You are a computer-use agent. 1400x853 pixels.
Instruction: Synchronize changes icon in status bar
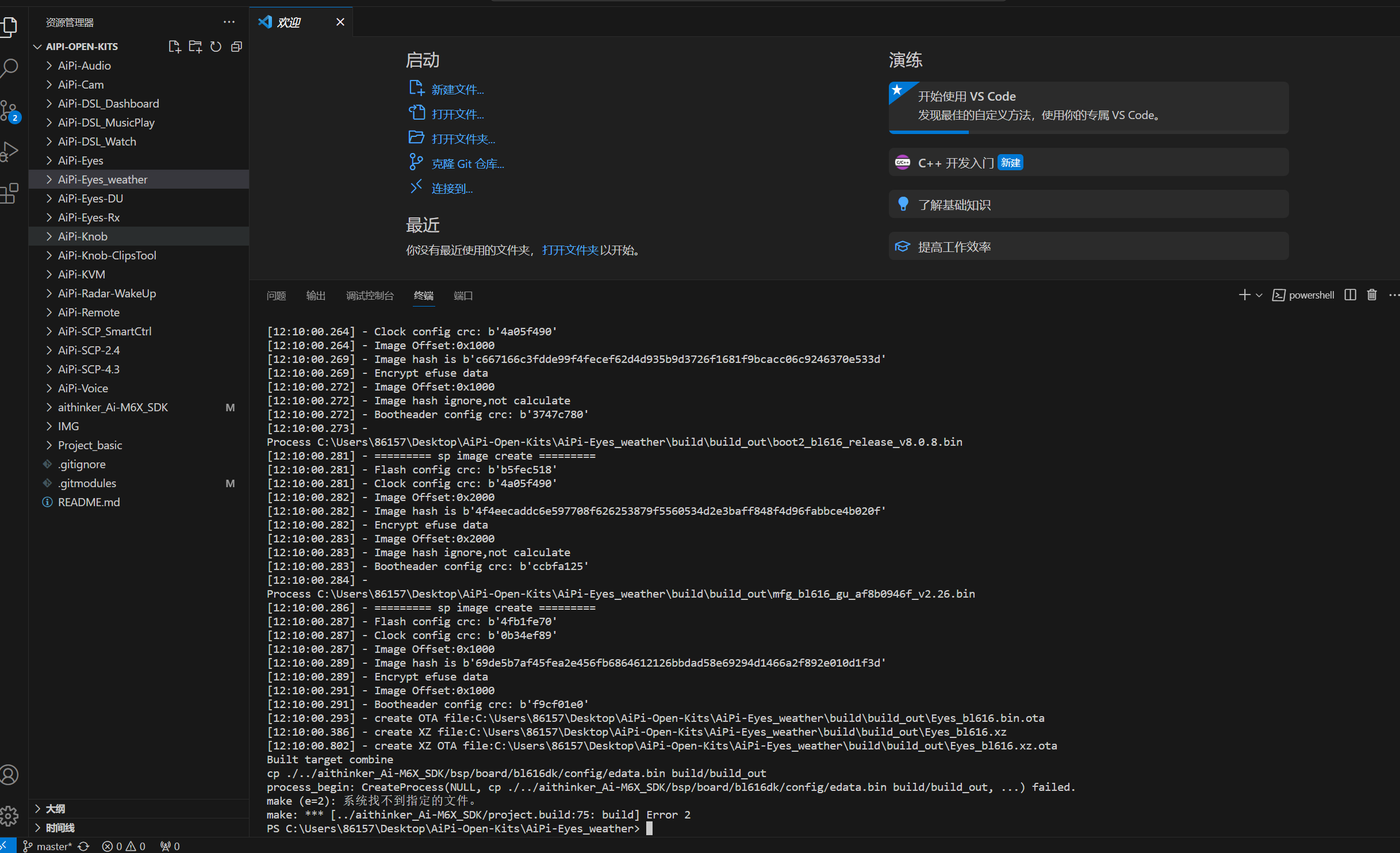tap(84, 846)
